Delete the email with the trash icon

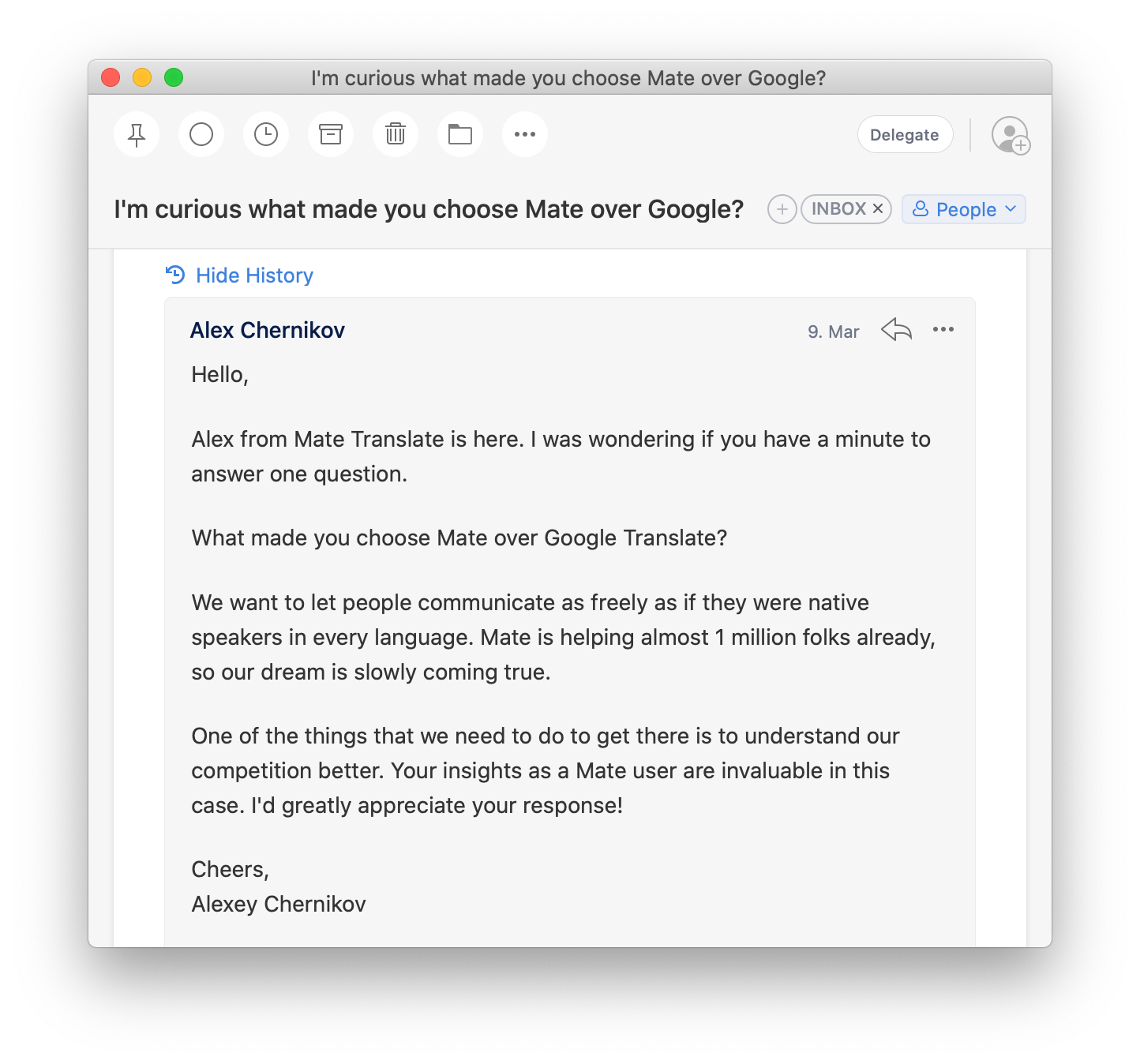click(x=396, y=134)
